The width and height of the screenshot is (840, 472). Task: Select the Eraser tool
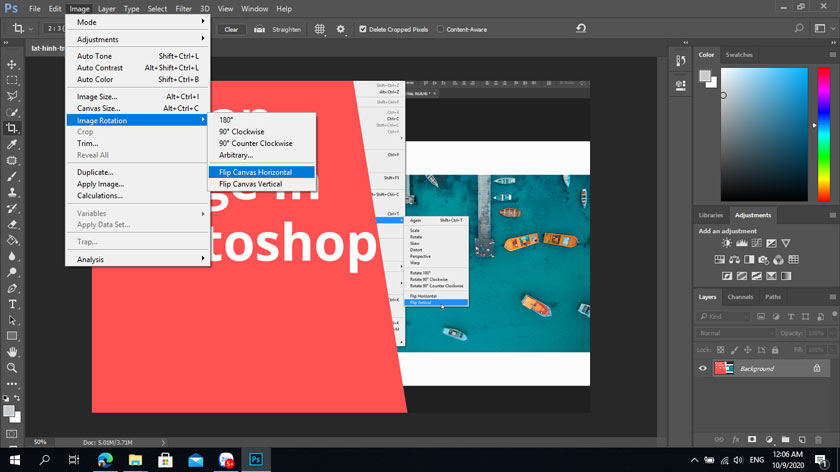coord(12,224)
